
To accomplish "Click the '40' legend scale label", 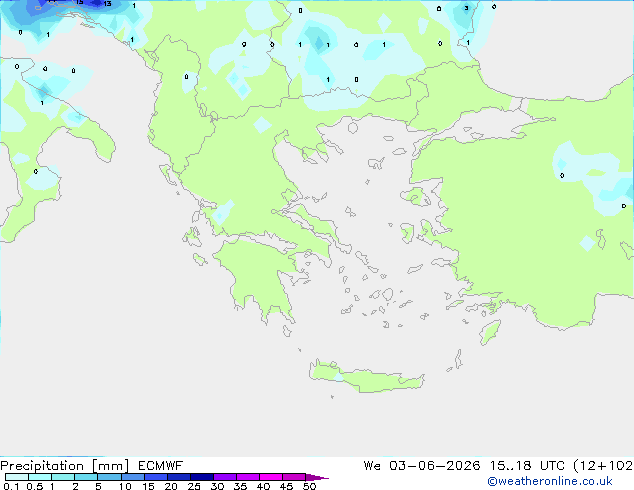I will click(x=263, y=486).
